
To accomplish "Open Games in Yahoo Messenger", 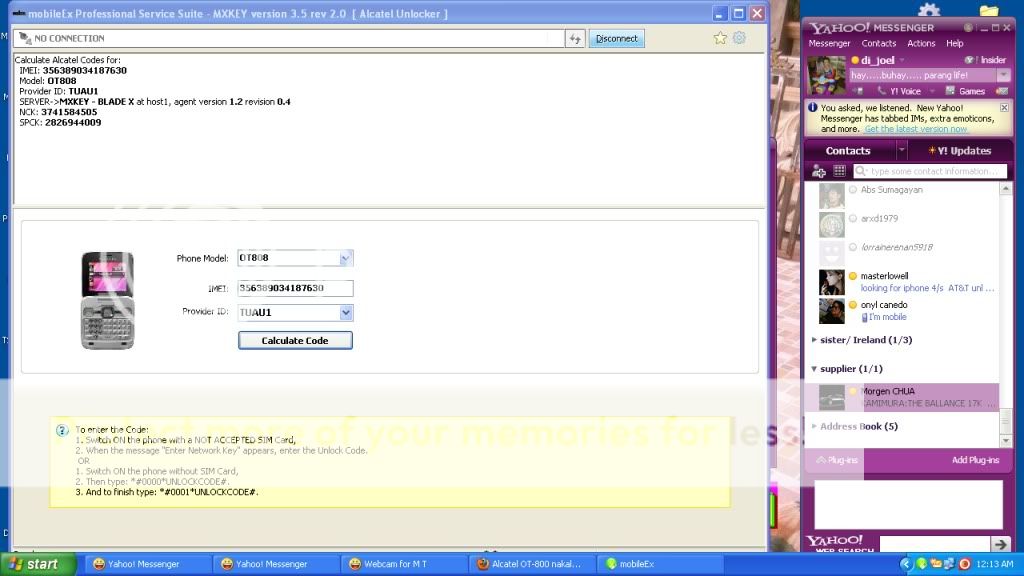I will pos(965,91).
